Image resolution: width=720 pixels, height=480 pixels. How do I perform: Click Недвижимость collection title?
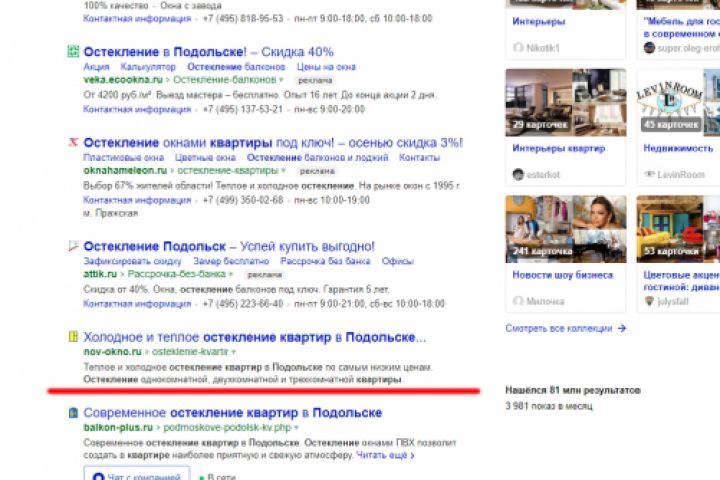(678, 148)
